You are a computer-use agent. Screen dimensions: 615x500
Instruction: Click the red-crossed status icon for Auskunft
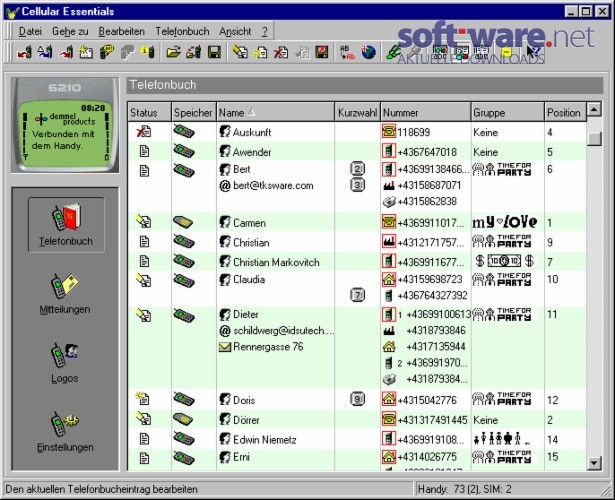(x=144, y=132)
